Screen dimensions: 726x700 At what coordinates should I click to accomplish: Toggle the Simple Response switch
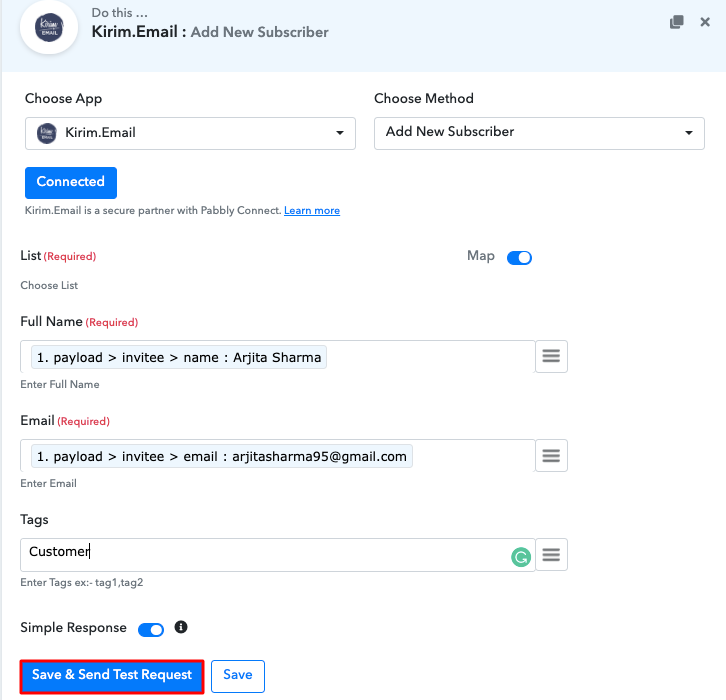tap(151, 630)
